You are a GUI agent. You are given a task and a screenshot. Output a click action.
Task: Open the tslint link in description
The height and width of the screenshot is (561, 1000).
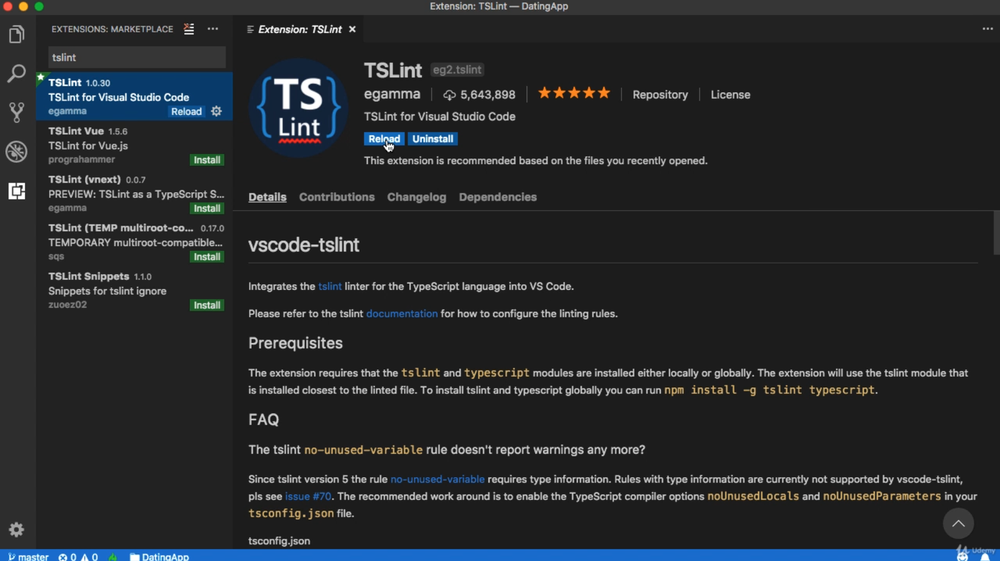coord(330,286)
